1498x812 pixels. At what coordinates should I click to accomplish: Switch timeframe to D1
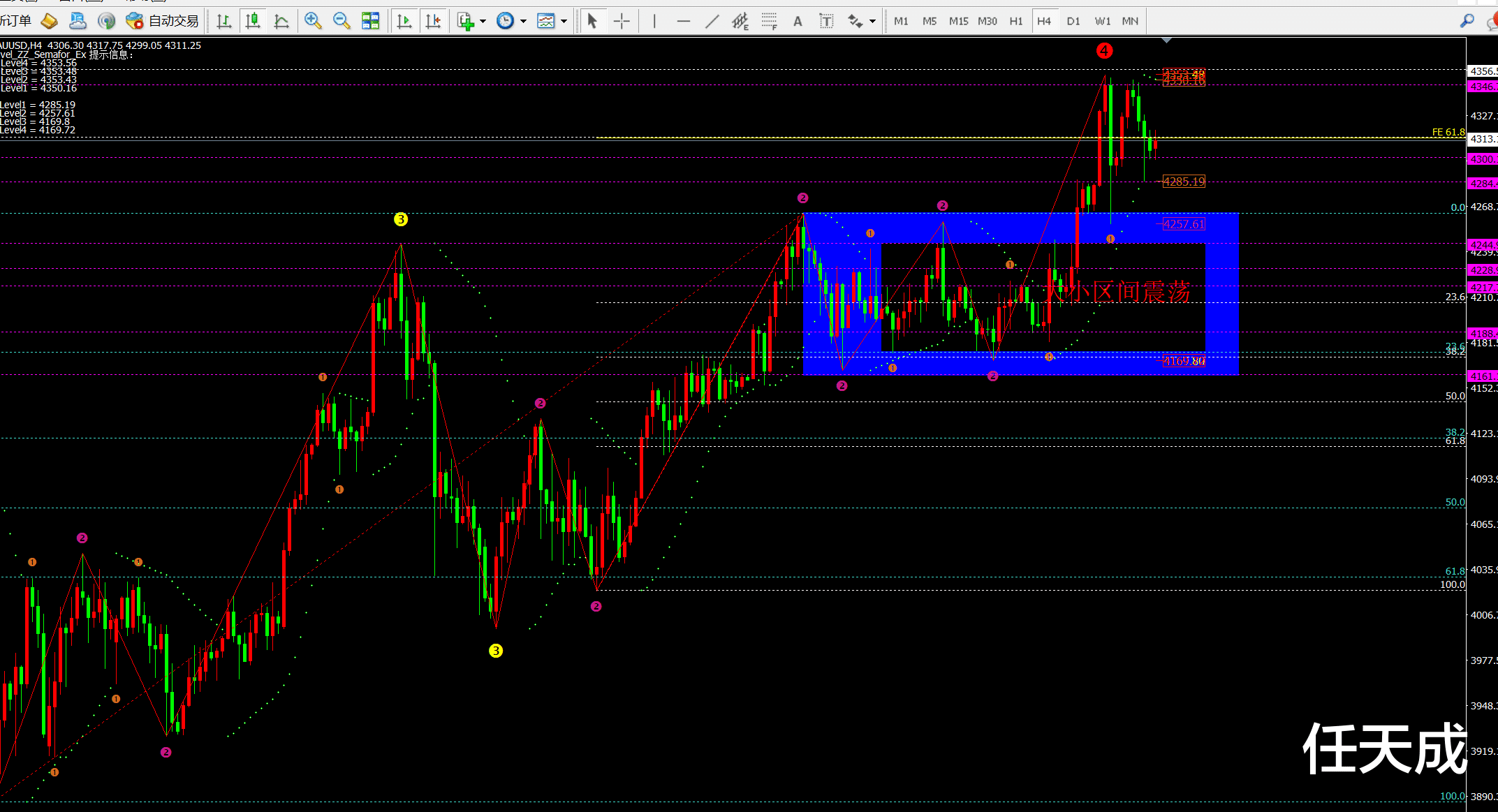[1073, 21]
